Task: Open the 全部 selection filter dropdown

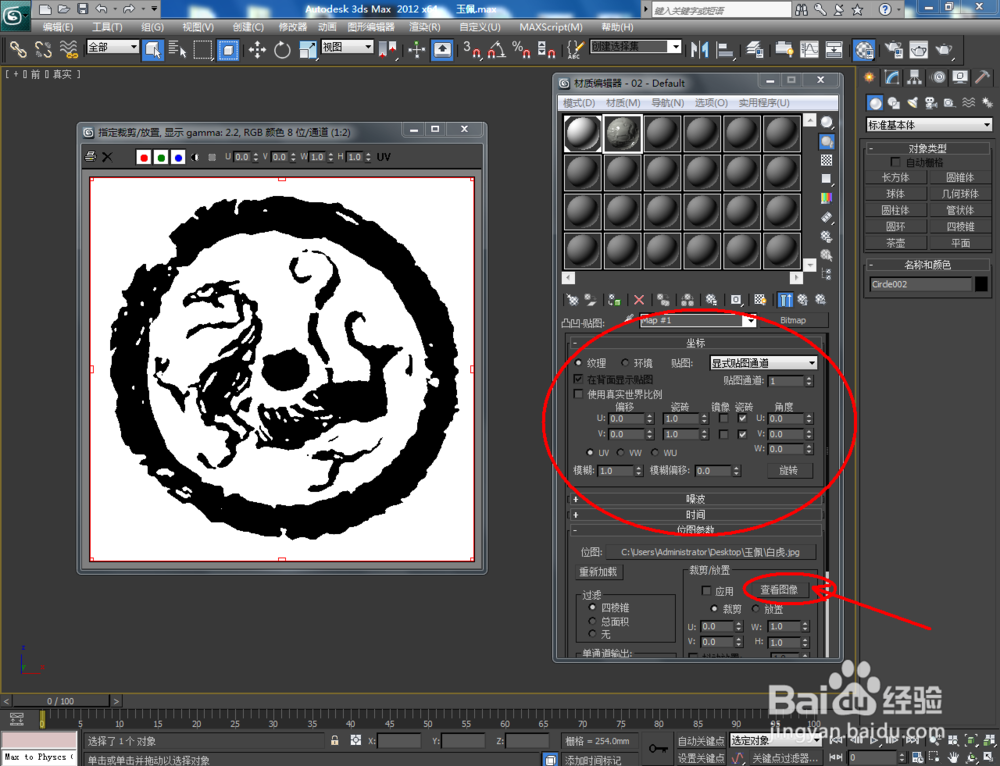Action: point(113,47)
